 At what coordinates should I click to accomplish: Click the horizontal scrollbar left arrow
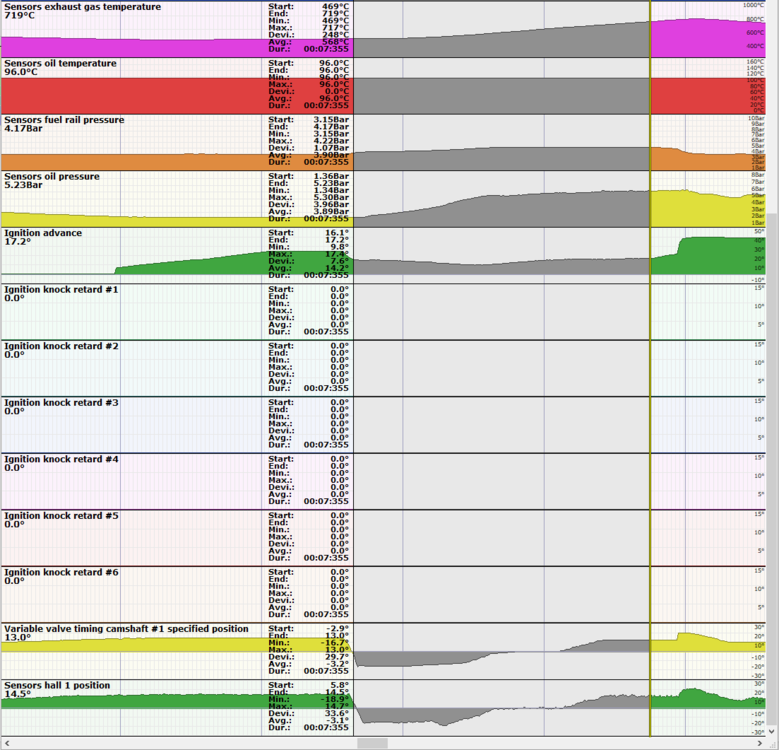click(x=6, y=744)
